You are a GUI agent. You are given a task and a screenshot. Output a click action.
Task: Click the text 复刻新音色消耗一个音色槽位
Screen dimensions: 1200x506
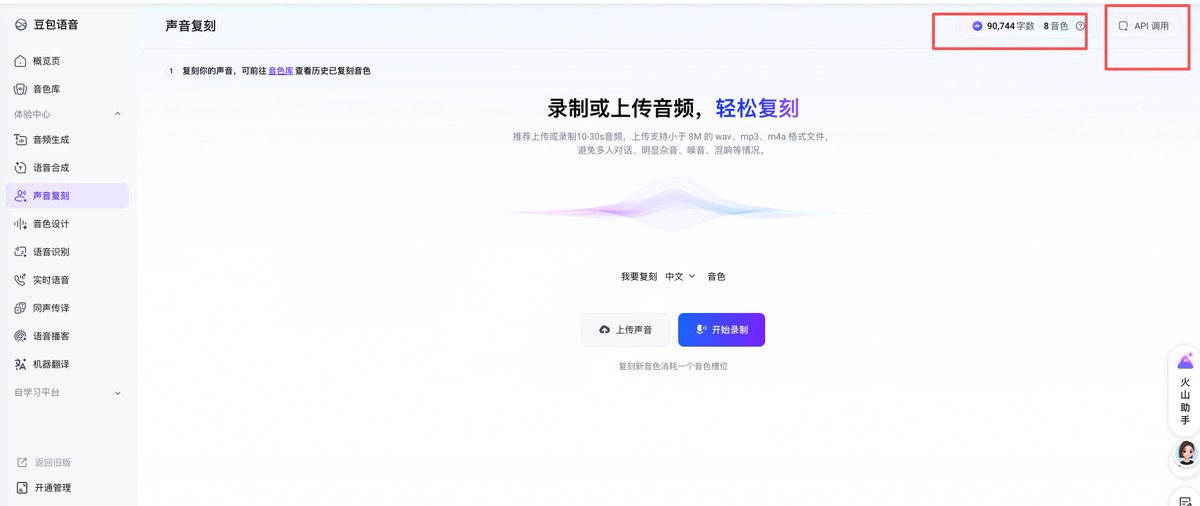click(673, 366)
